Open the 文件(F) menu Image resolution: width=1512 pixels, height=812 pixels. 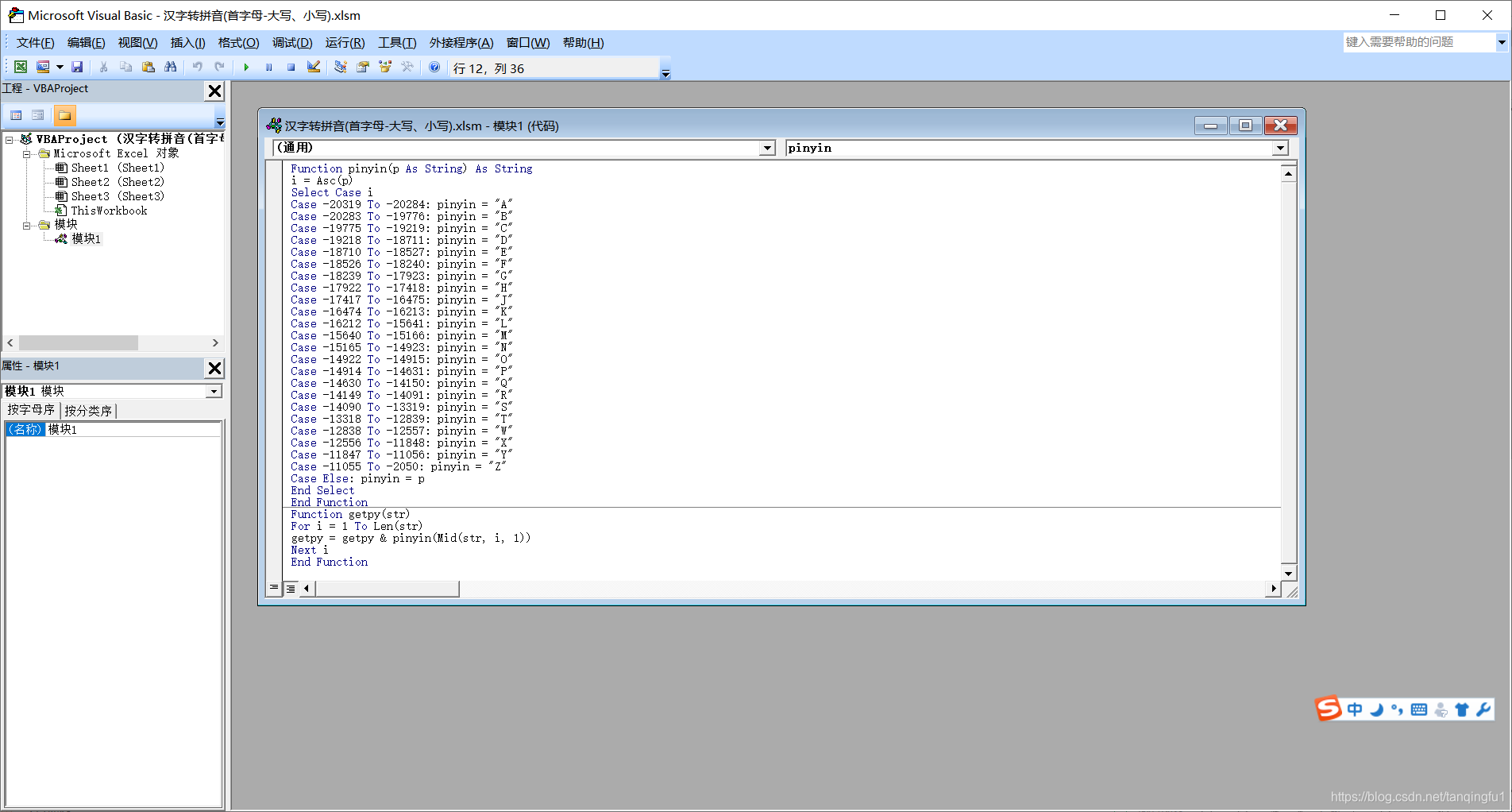coord(36,43)
